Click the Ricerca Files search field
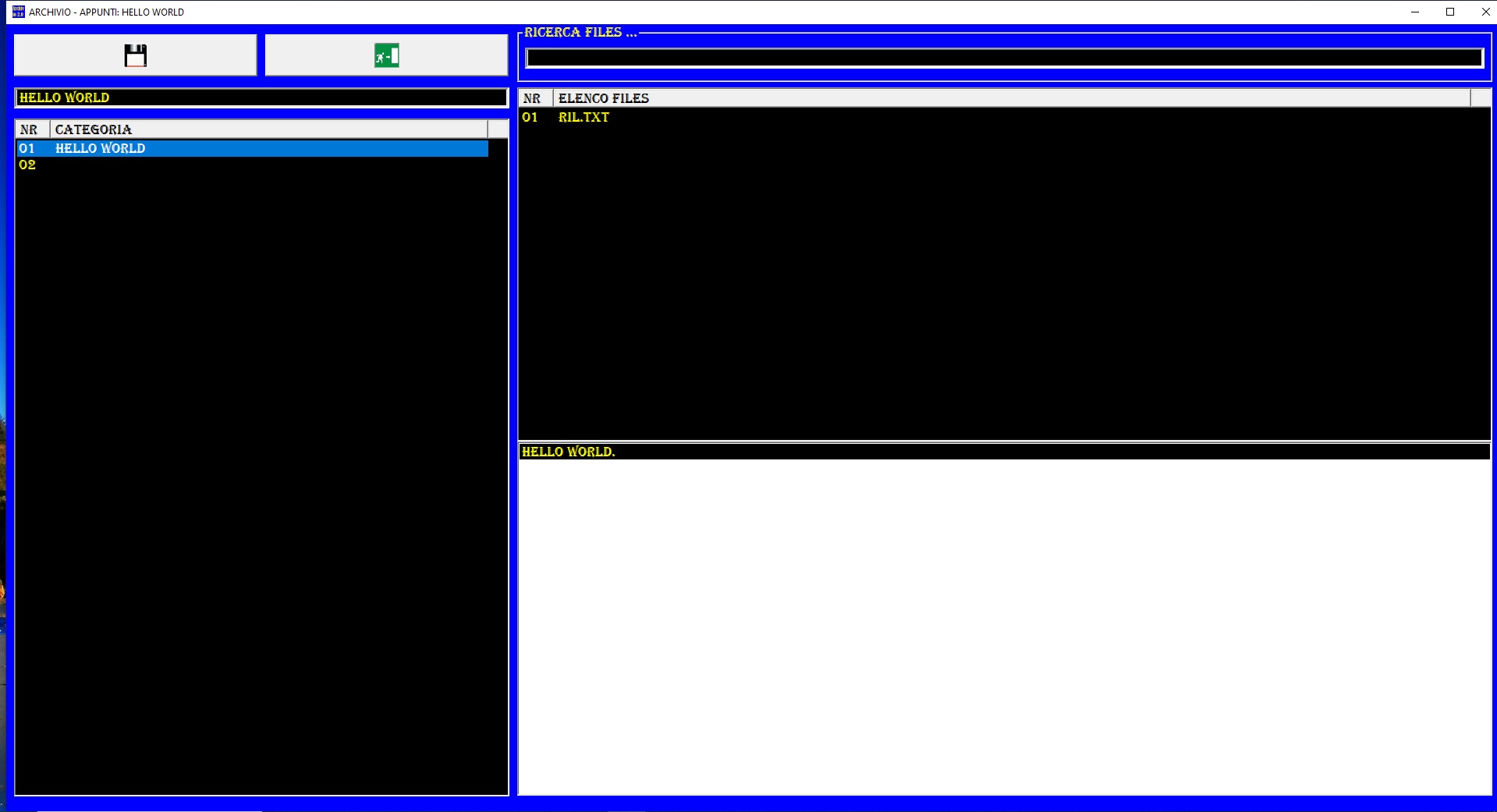The height and width of the screenshot is (812, 1497). 1004,58
